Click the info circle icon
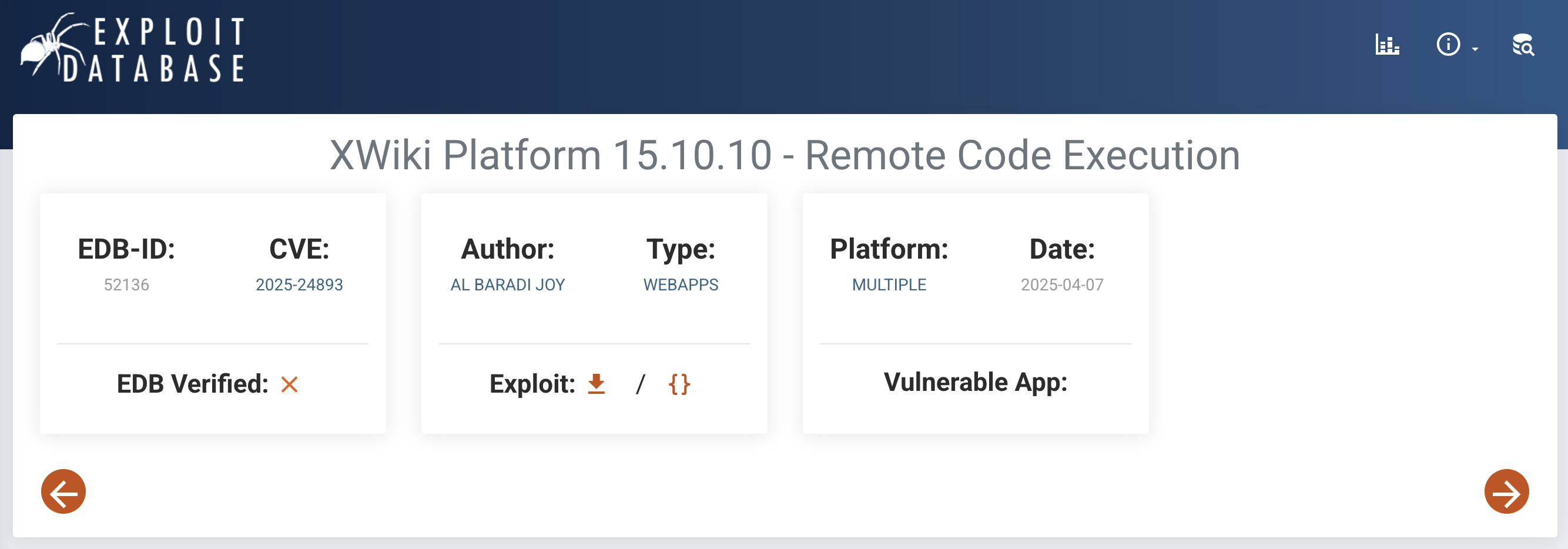The width and height of the screenshot is (1568, 549). coord(1448,45)
